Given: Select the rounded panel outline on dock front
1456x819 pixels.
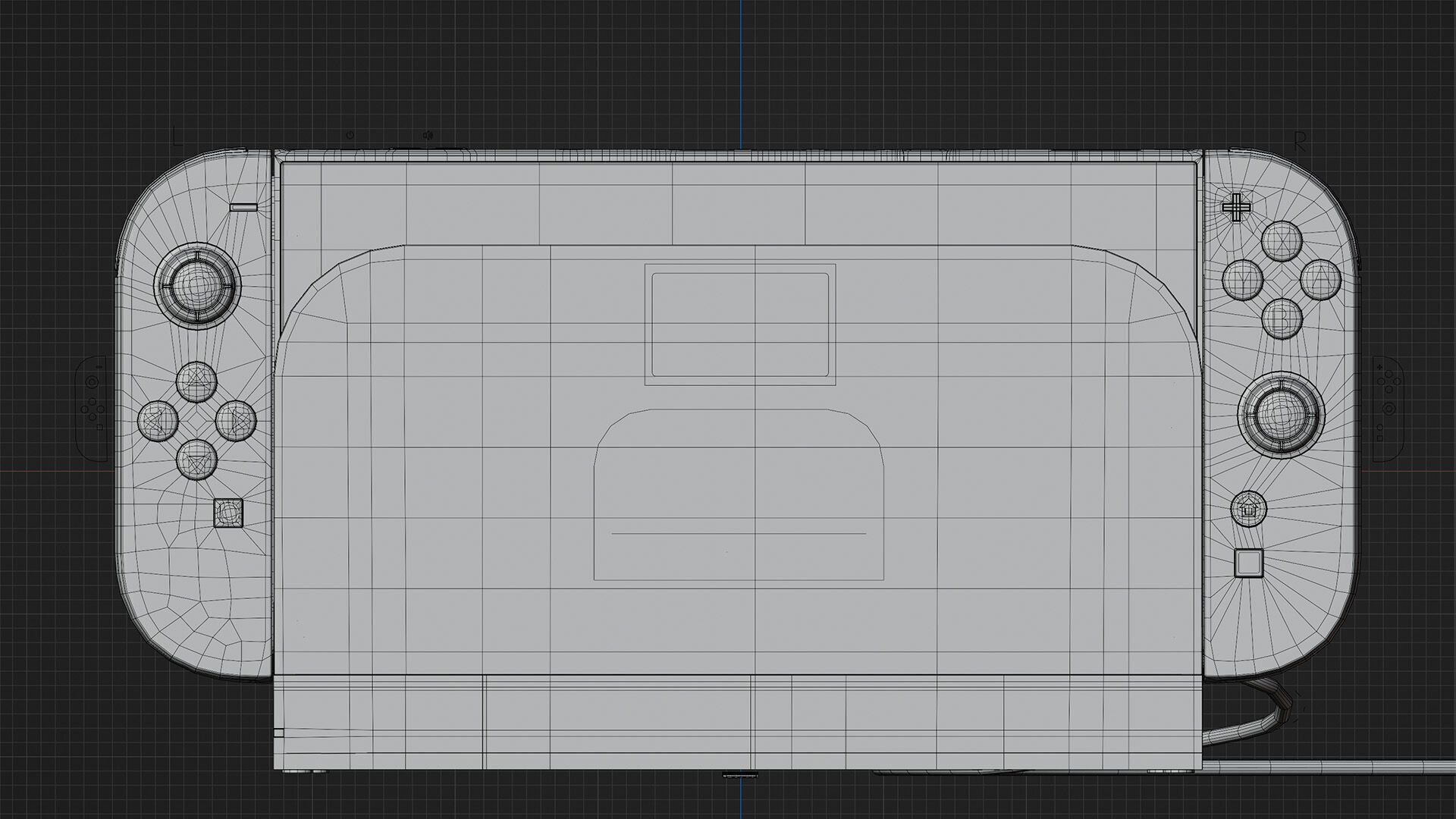Looking at the screenshot, I should click(739, 495).
